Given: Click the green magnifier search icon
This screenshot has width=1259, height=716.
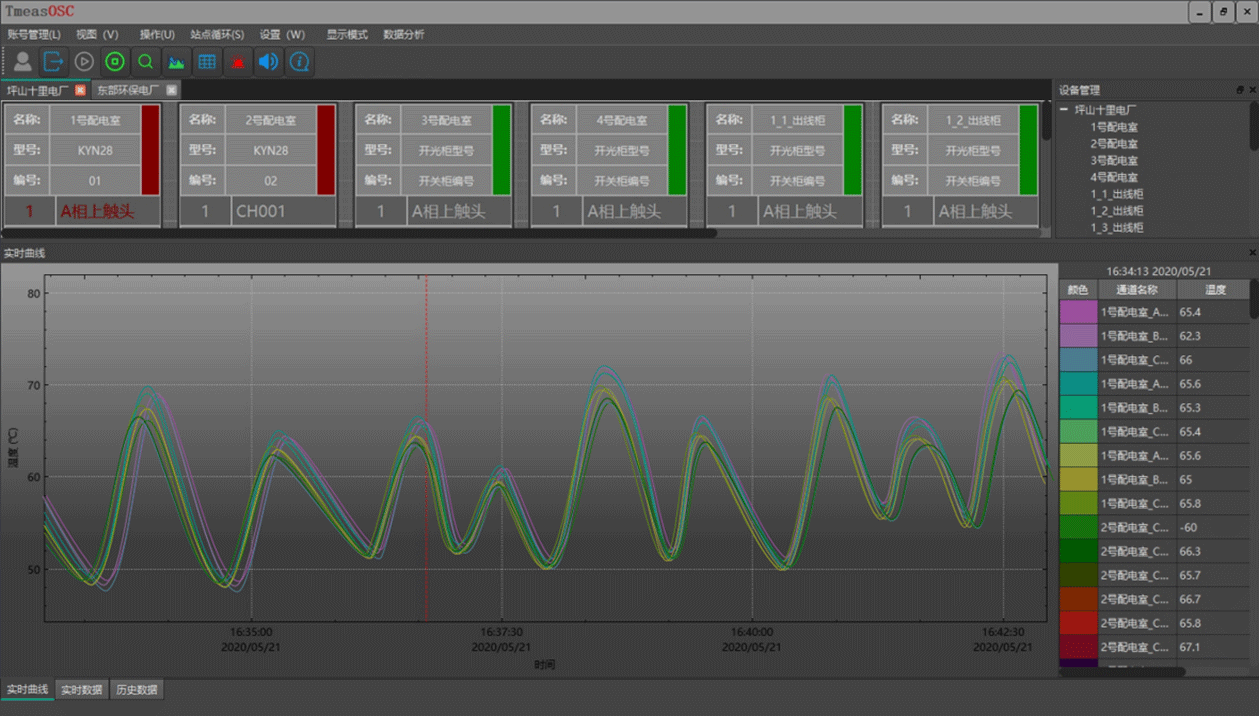Looking at the screenshot, I should pyautogui.click(x=146, y=62).
